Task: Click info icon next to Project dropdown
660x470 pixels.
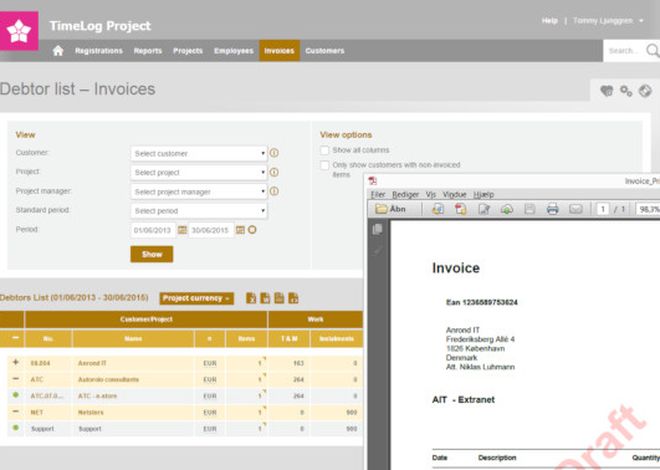Action: [x=274, y=172]
